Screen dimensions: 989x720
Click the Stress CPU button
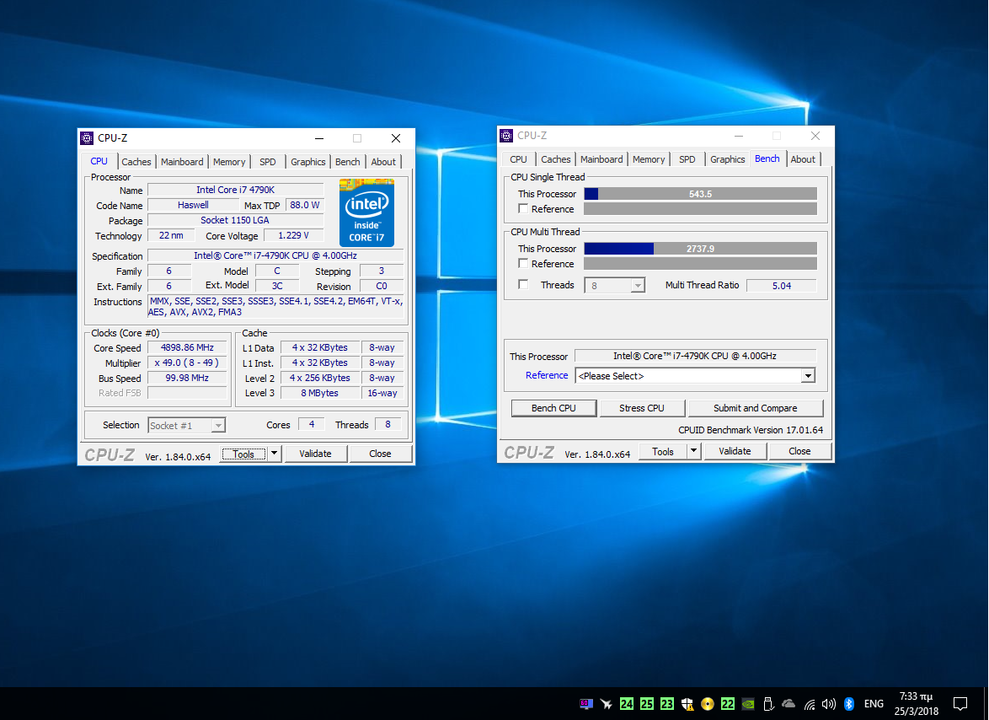(x=641, y=408)
